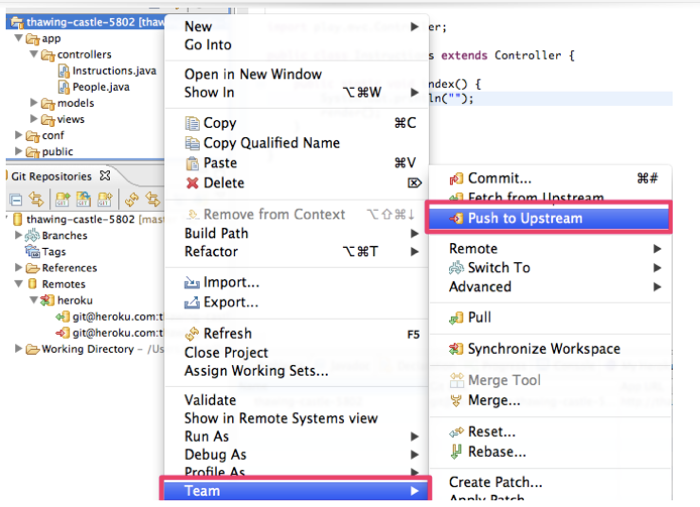Collapse the heroku remote node

tap(34, 300)
